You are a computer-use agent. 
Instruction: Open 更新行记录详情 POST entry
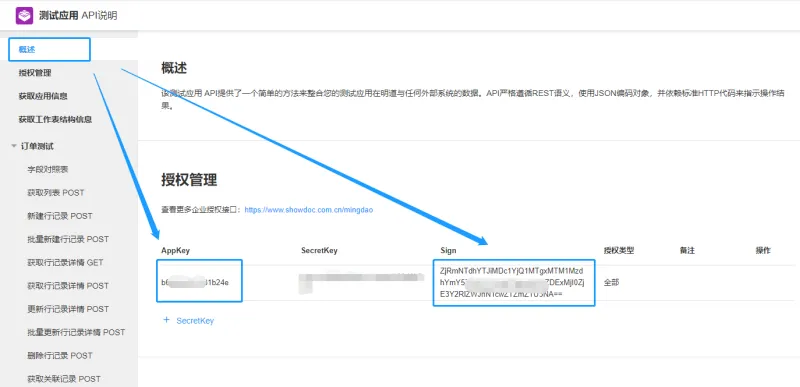68,309
